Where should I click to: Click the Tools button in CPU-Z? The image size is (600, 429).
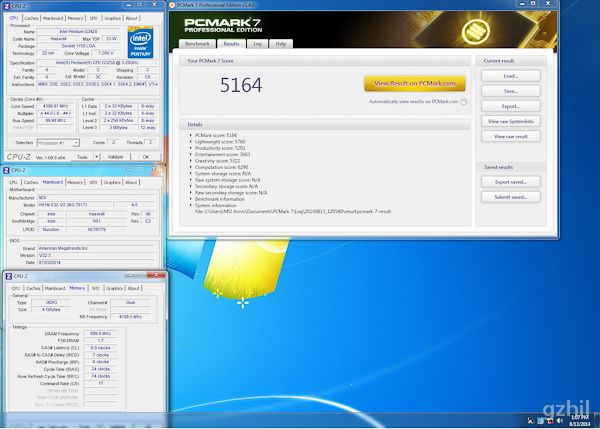coord(82,157)
